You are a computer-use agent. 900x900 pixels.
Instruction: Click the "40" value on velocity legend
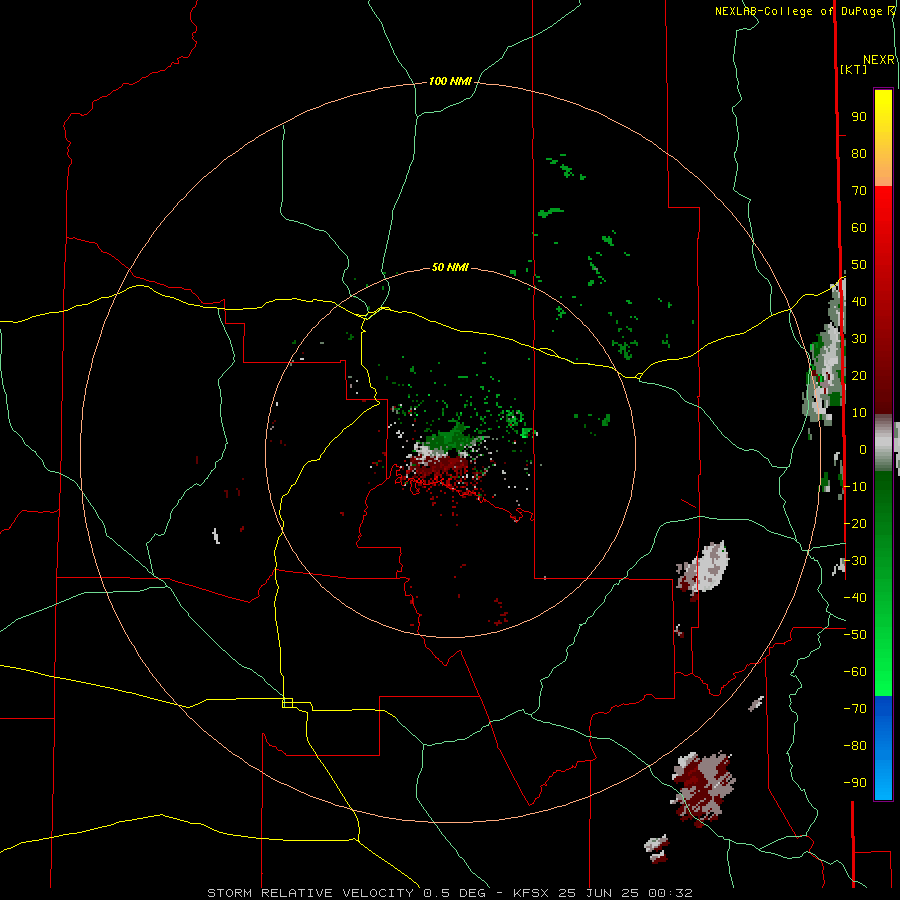[x=859, y=301]
